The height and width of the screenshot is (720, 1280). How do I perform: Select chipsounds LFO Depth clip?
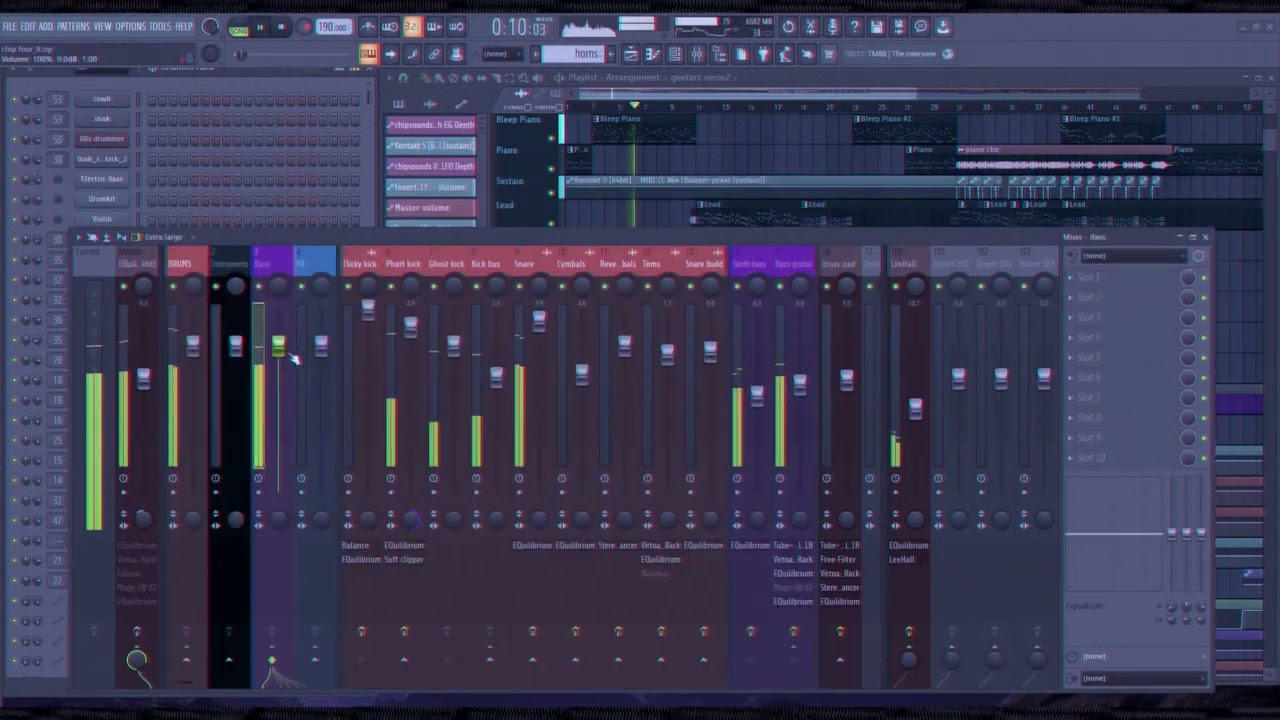pyautogui.click(x=432, y=166)
